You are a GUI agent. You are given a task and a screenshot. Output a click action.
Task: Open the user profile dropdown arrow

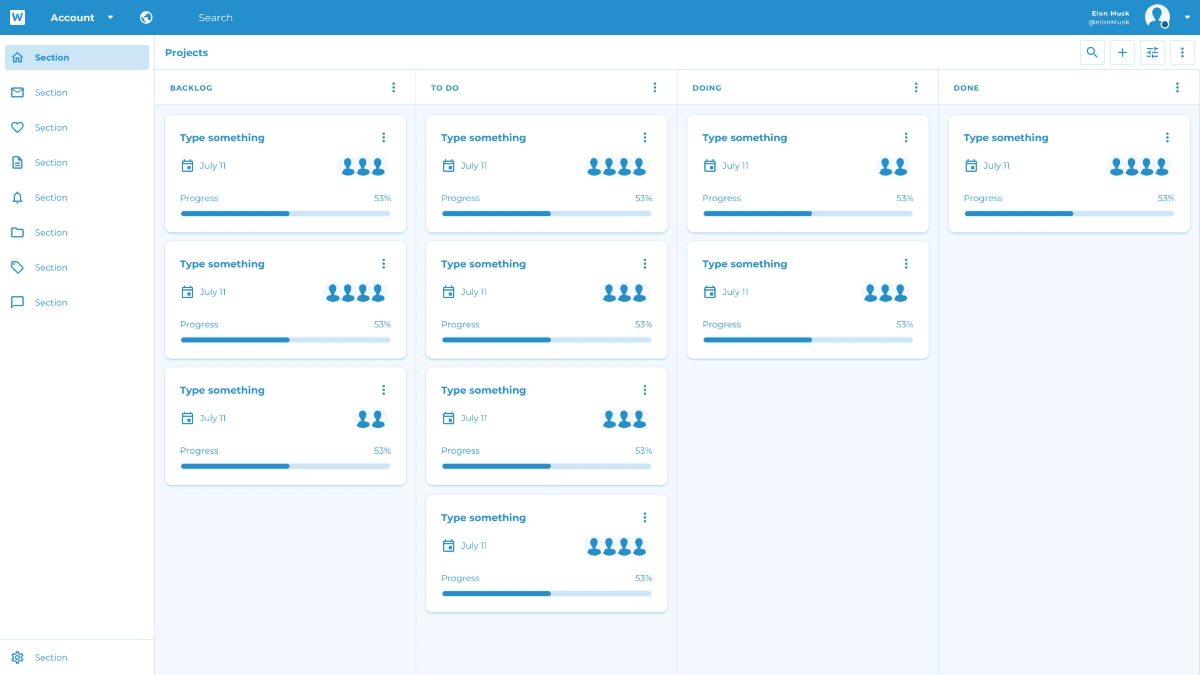[x=1187, y=17]
